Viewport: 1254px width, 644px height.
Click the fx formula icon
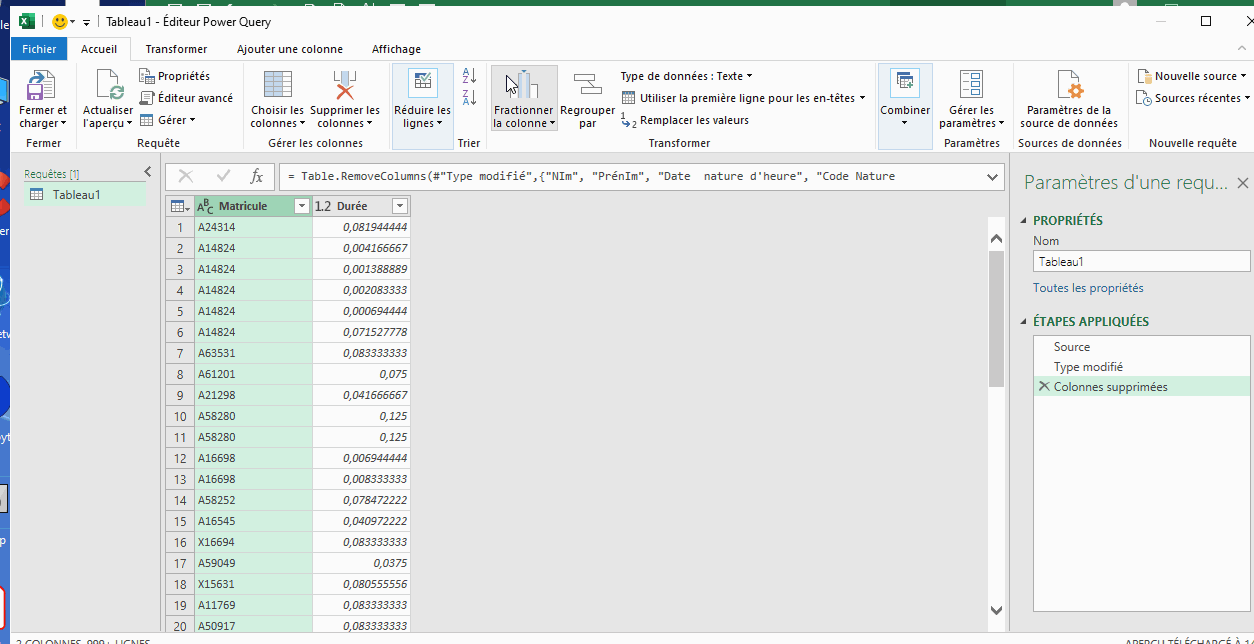[x=256, y=176]
